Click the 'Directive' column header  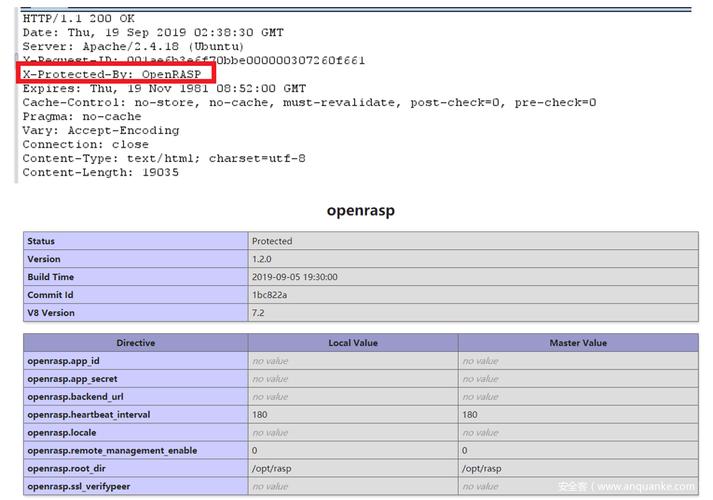point(136,343)
